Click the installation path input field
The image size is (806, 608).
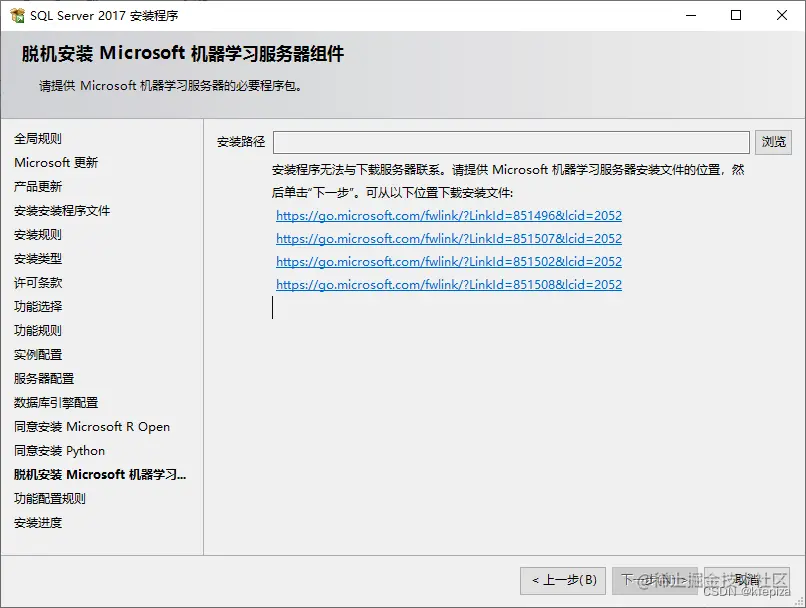click(x=511, y=142)
